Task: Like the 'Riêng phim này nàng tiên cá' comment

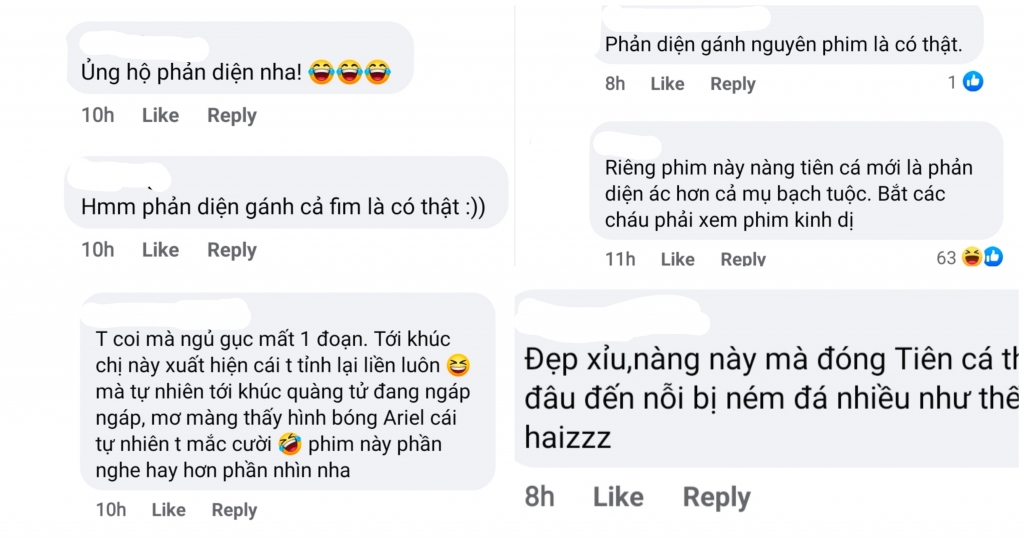Action: (677, 259)
